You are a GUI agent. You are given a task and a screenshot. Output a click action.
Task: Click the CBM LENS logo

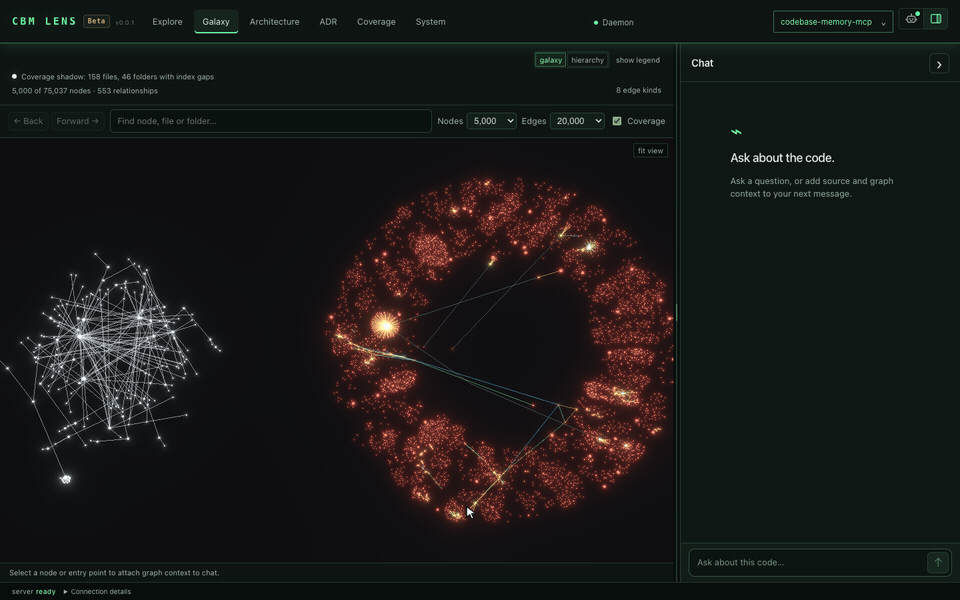click(x=44, y=21)
